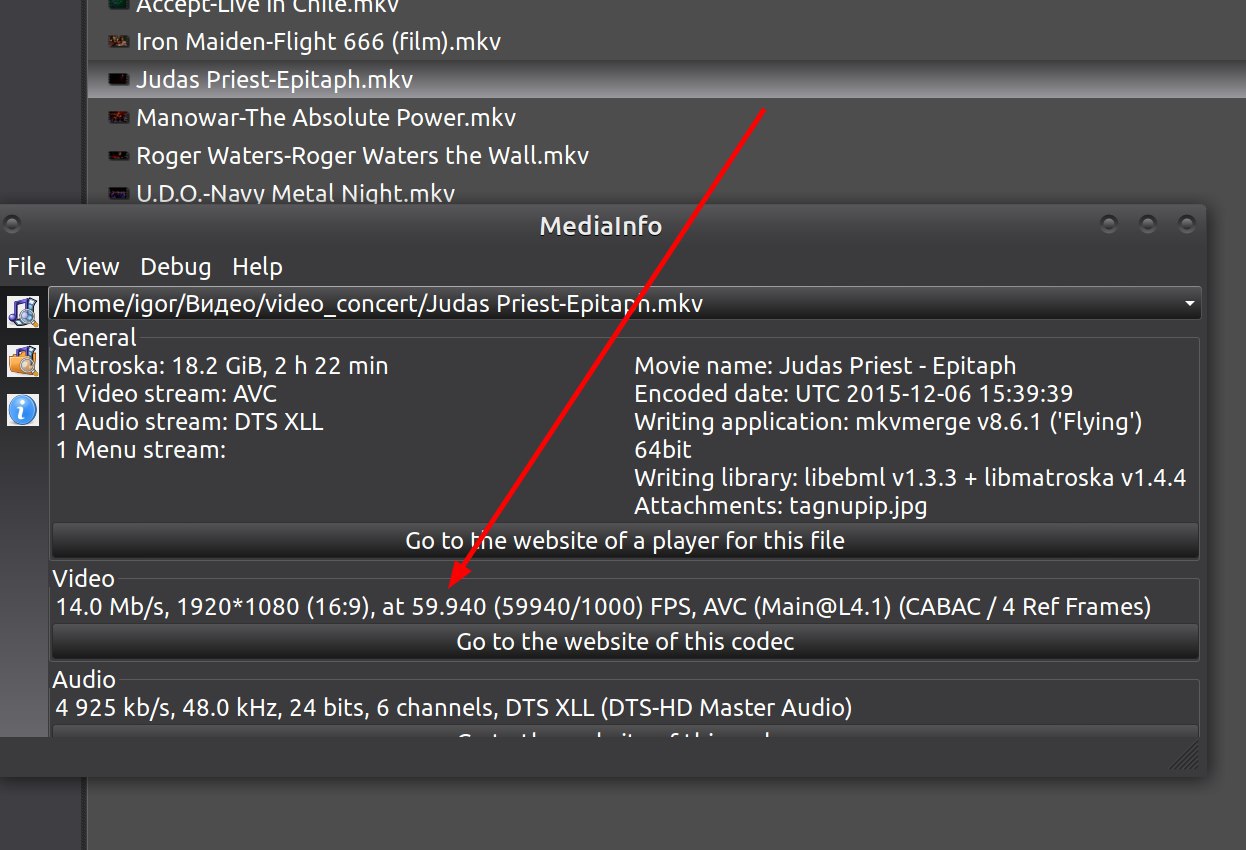
Task: Click the Video line showing 14.0 Mb/s 1920*1080
Action: 603,606
